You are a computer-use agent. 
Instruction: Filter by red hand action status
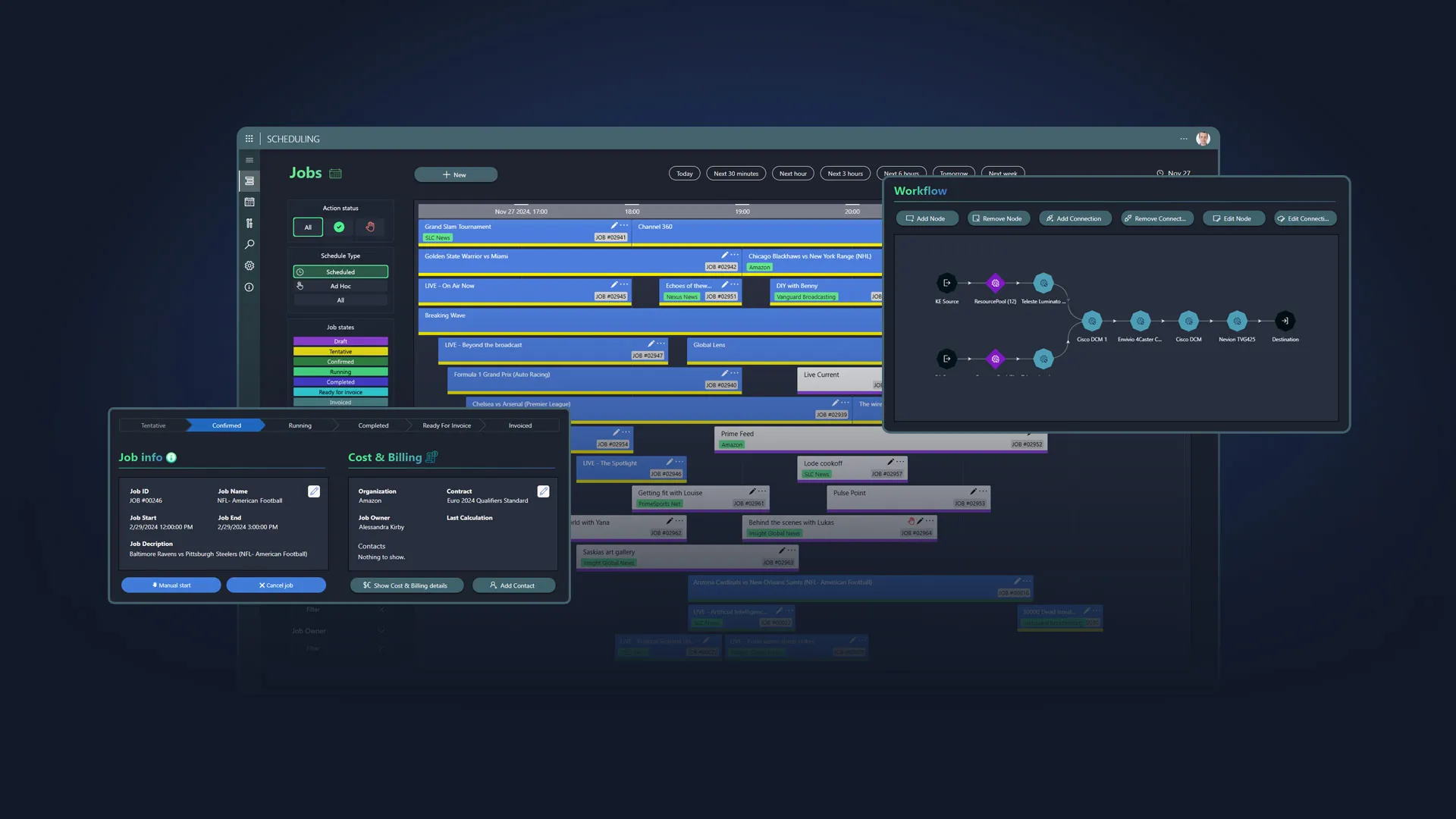coord(370,227)
